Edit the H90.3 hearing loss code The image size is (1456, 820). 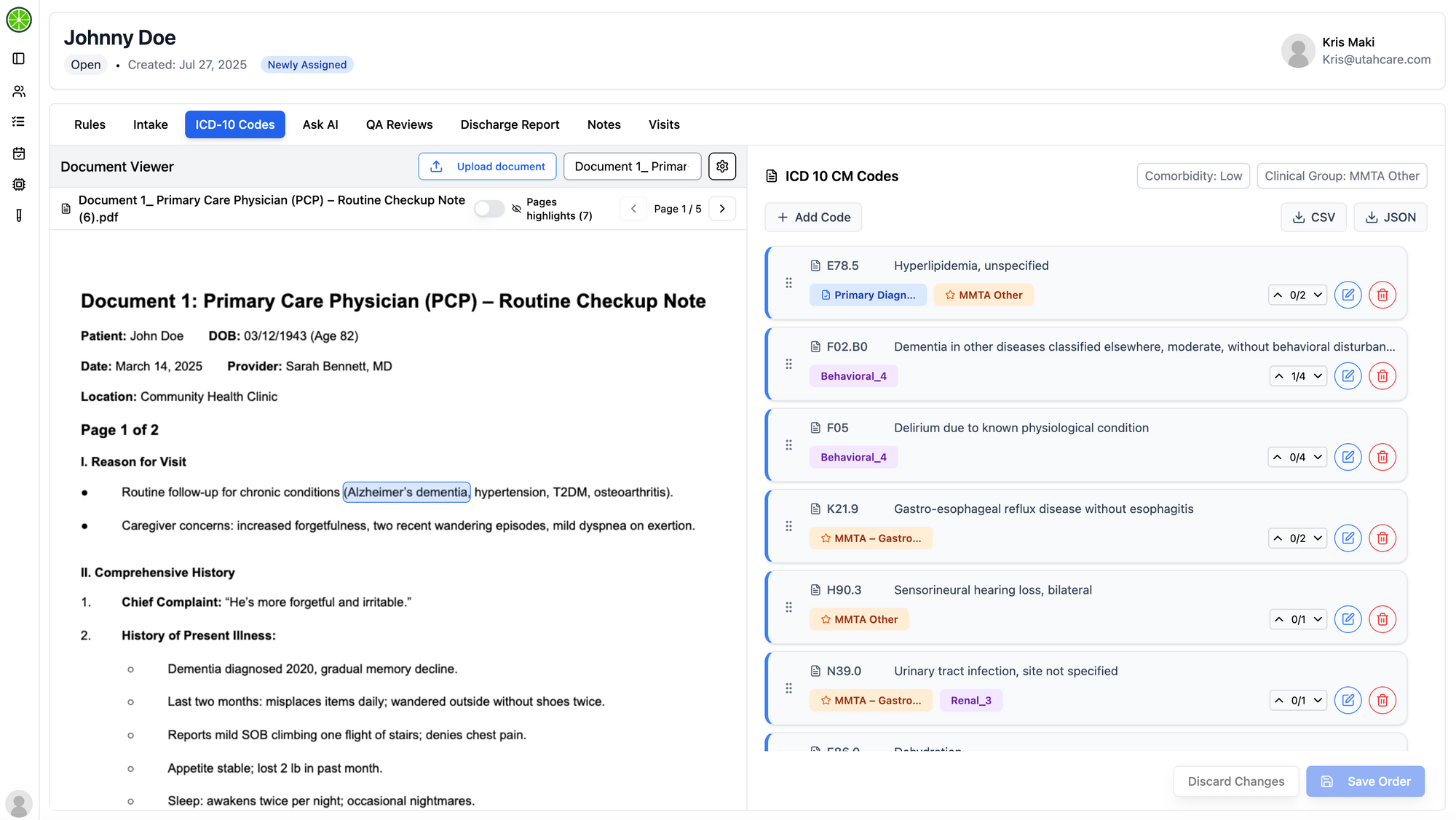click(x=1348, y=619)
